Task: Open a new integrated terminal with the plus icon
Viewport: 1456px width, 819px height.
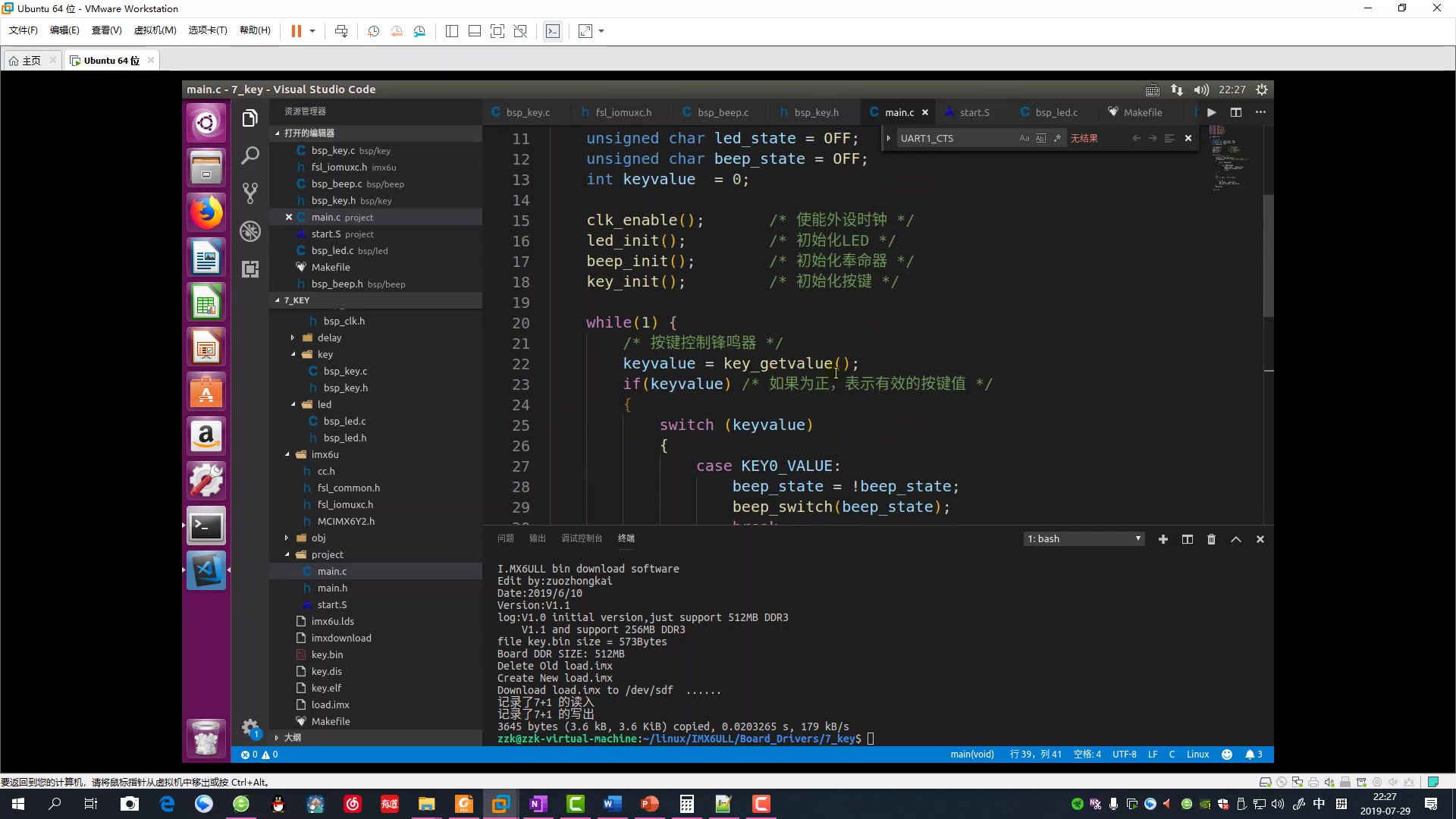Action: point(1163,539)
